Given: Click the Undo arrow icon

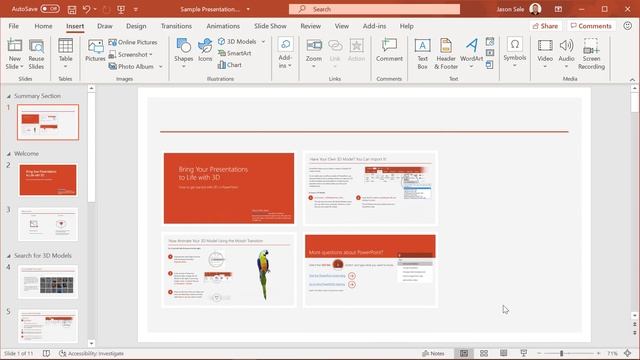Looking at the screenshot, I should click(x=86, y=9).
